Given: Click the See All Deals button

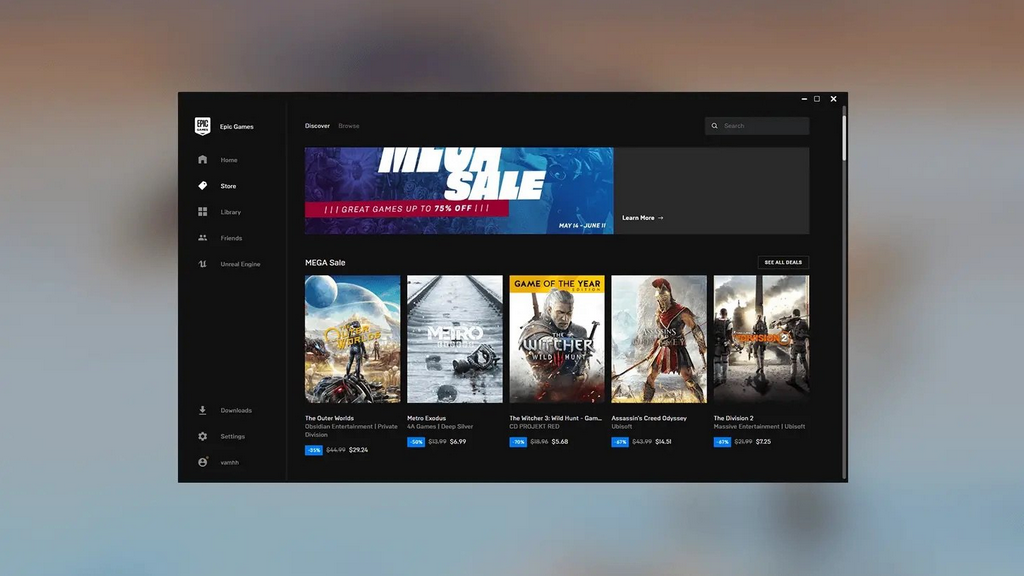Looking at the screenshot, I should point(783,263).
